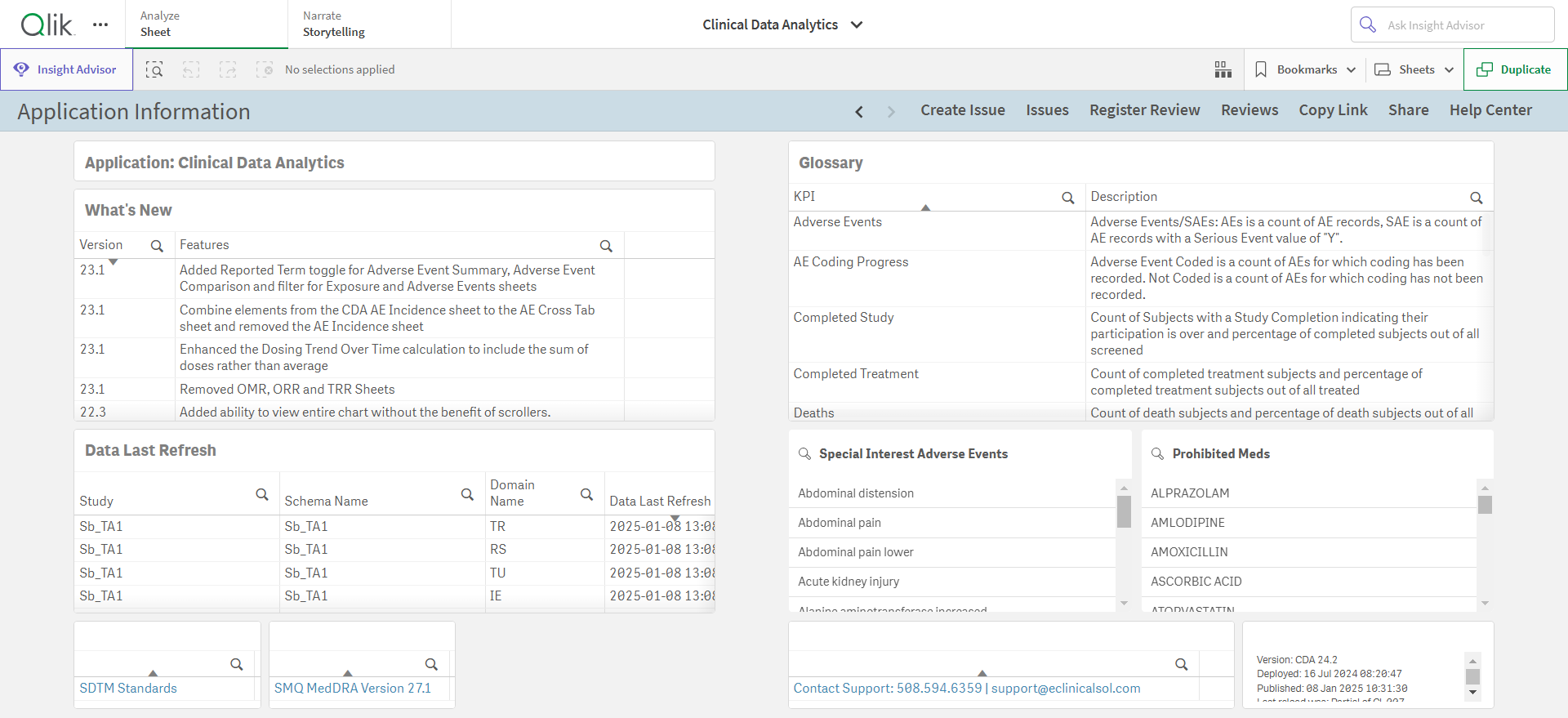Click the Copy Link button

(1333, 110)
